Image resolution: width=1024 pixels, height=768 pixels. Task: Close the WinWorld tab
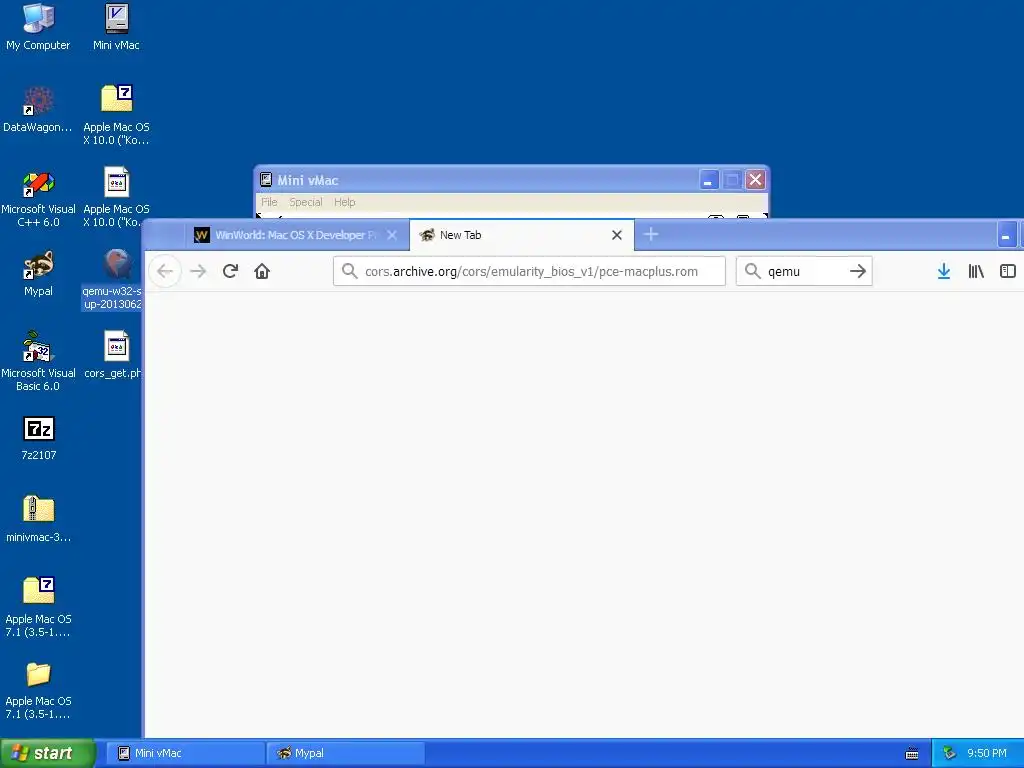pyautogui.click(x=392, y=235)
